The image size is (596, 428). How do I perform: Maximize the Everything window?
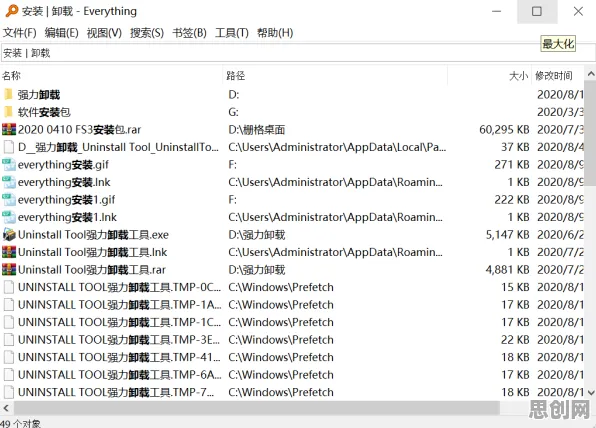tap(537, 11)
